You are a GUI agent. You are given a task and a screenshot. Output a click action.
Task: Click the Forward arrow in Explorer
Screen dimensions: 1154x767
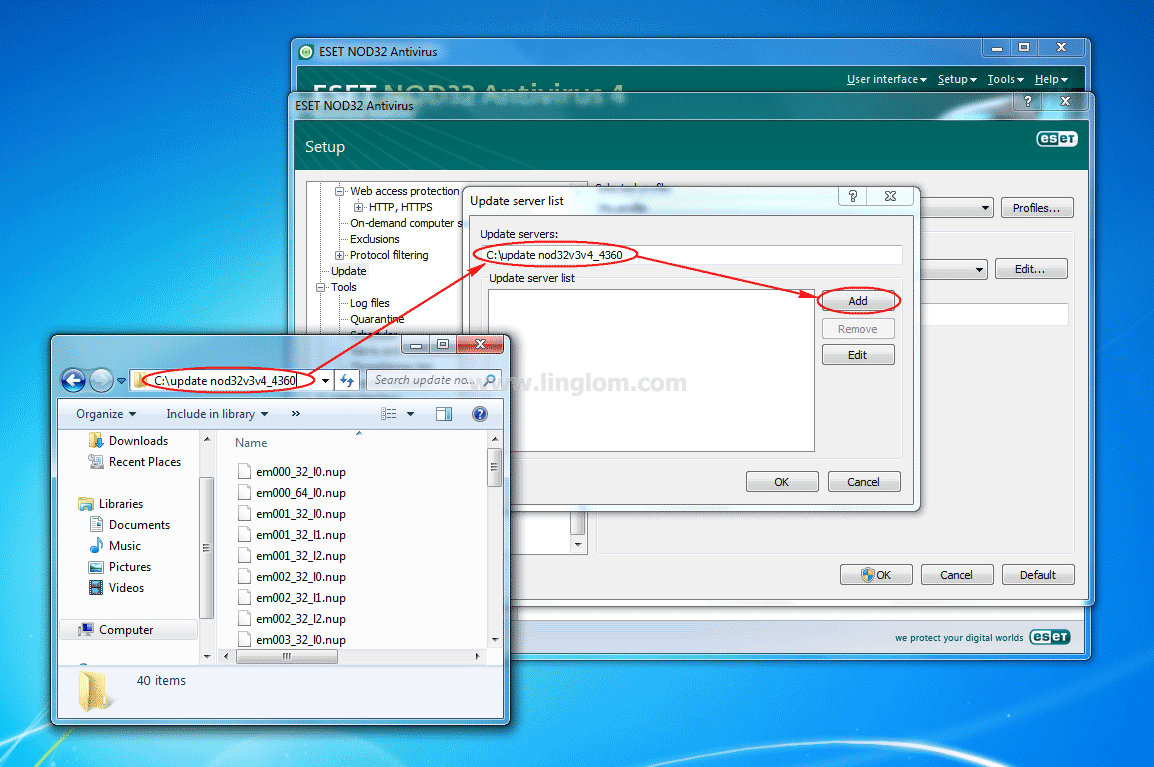[102, 381]
